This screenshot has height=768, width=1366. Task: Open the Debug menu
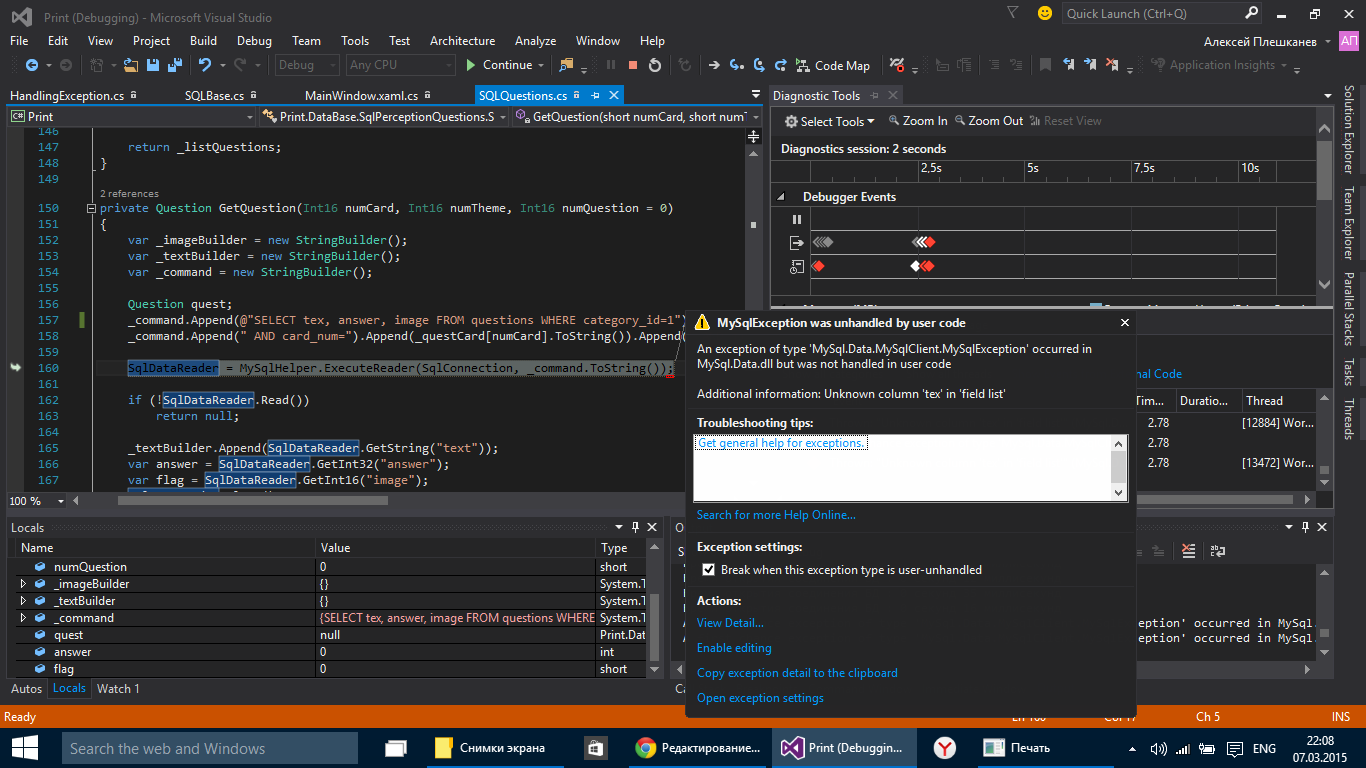(254, 41)
